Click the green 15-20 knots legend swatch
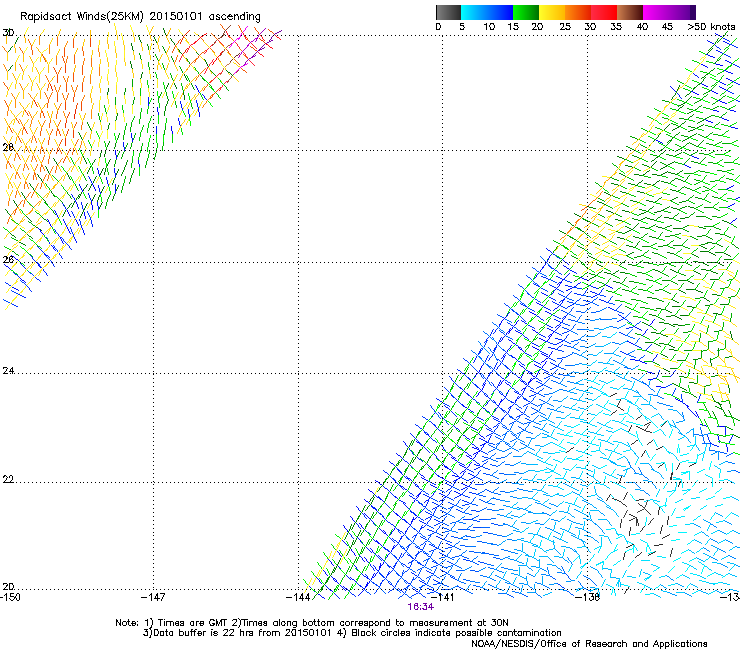740x650 pixels. coord(526,12)
